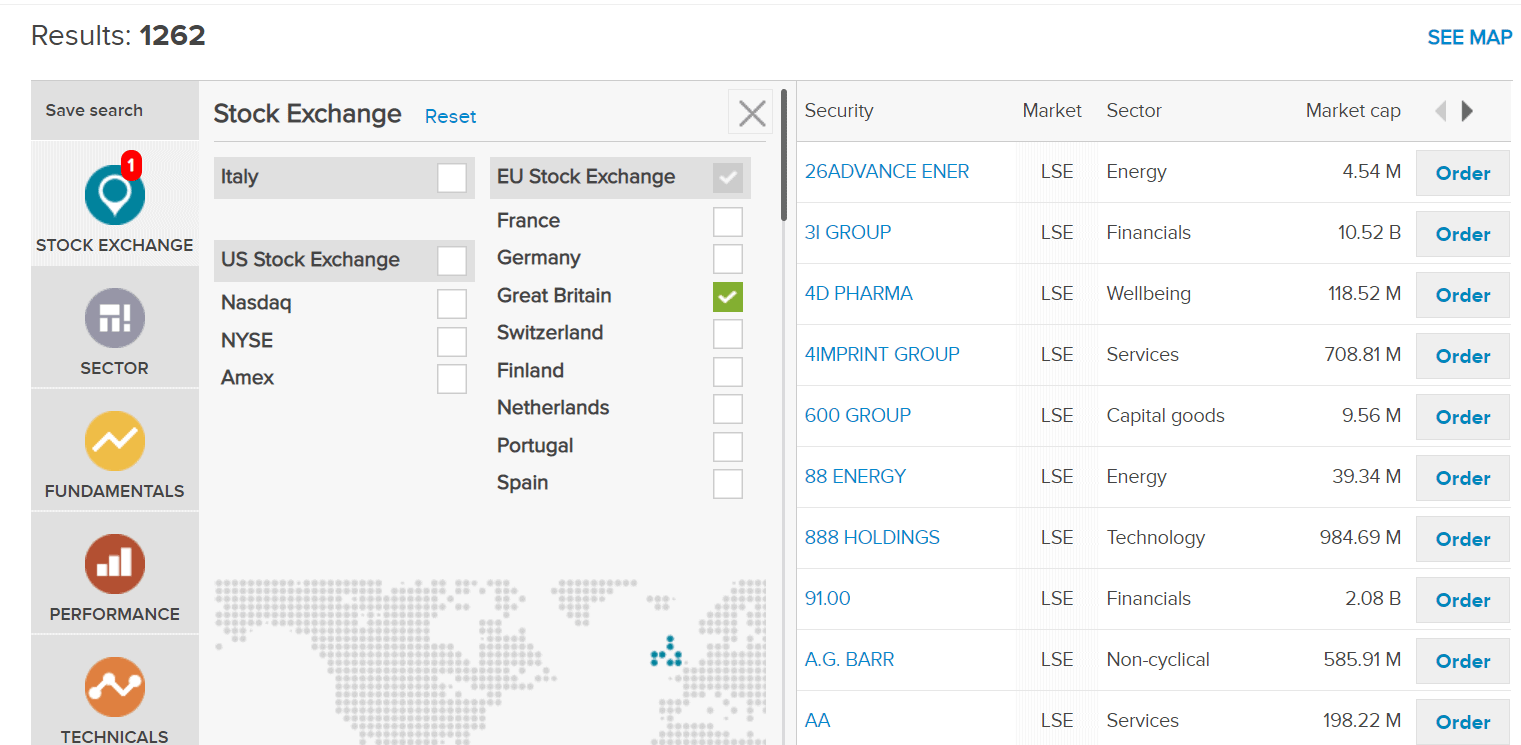Open the 88 ENERGY security
Image resolution: width=1521 pixels, height=745 pixels.
pyautogui.click(x=855, y=476)
